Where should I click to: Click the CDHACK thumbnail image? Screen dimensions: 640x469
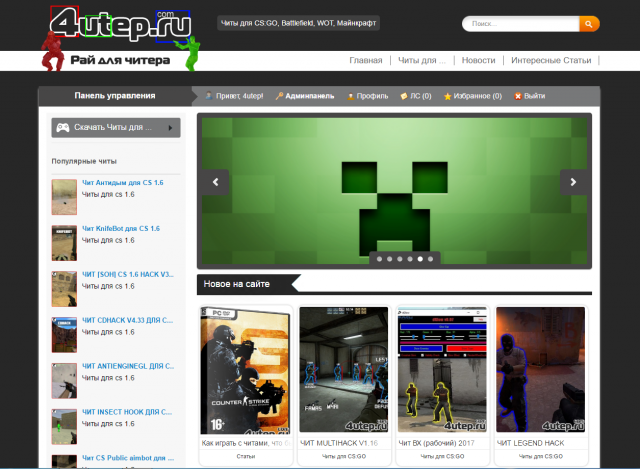coord(64,335)
